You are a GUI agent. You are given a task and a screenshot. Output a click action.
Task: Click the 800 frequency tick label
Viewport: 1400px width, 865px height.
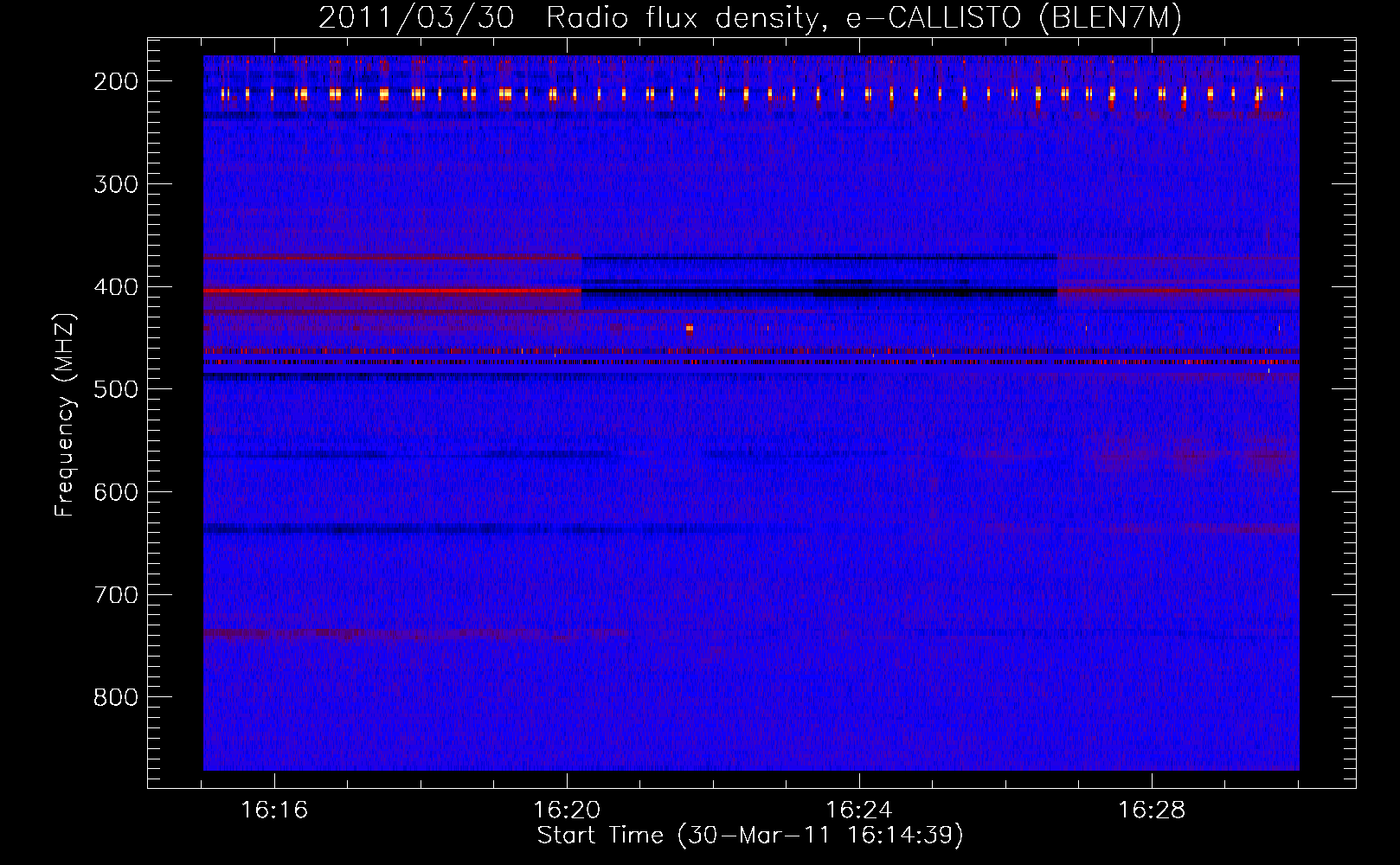[116, 697]
